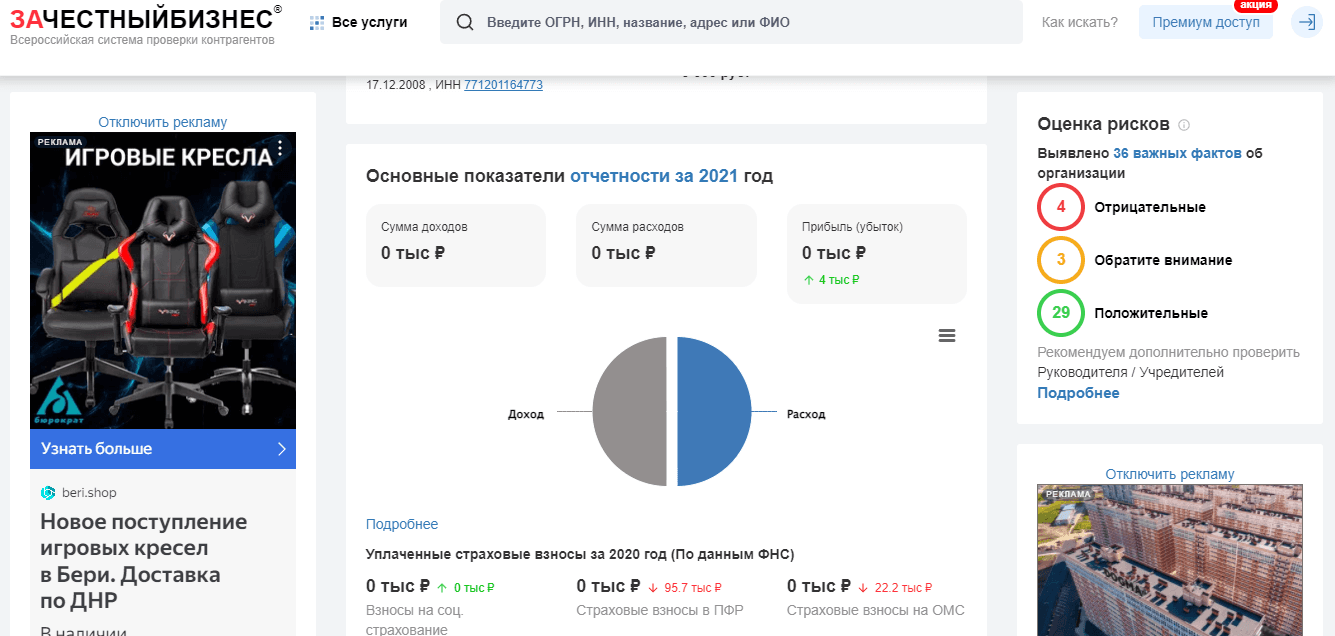Click the risk assessment info icon
The height and width of the screenshot is (636, 1335).
(x=1184, y=125)
